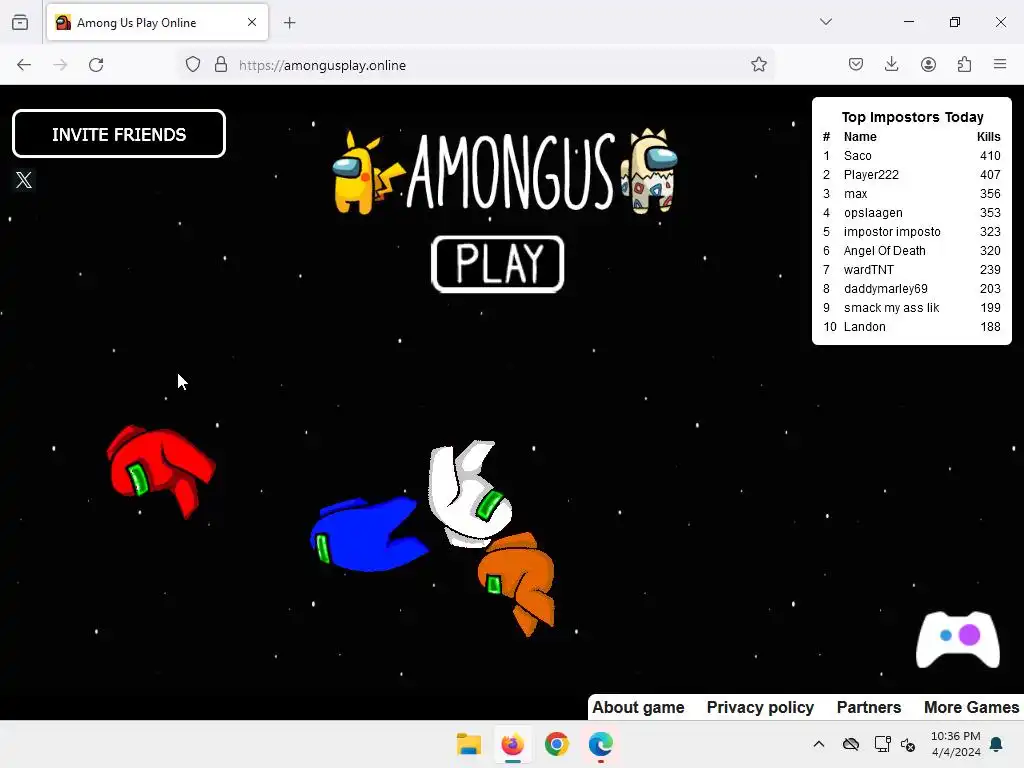Click the OneDrive cloud tray icon
This screenshot has height=768, width=1024.
850,743
